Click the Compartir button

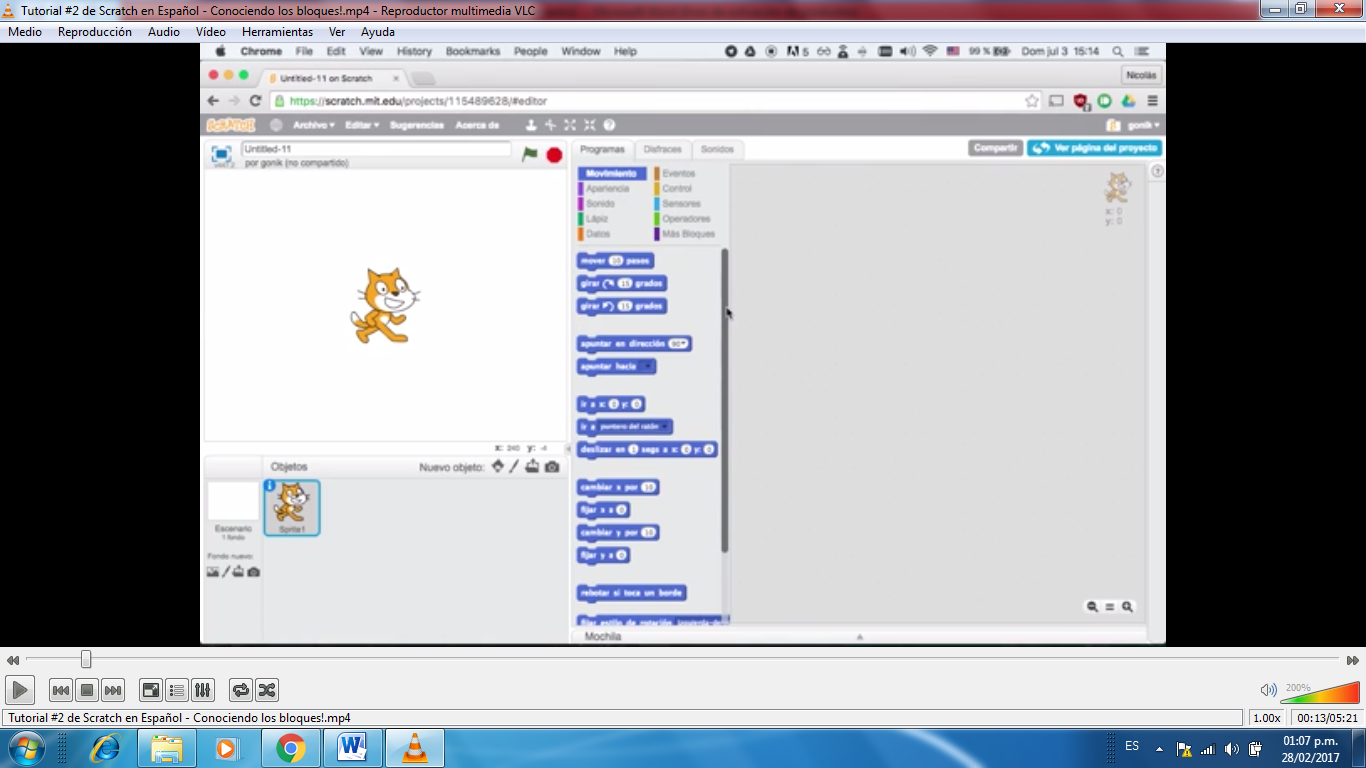995,147
